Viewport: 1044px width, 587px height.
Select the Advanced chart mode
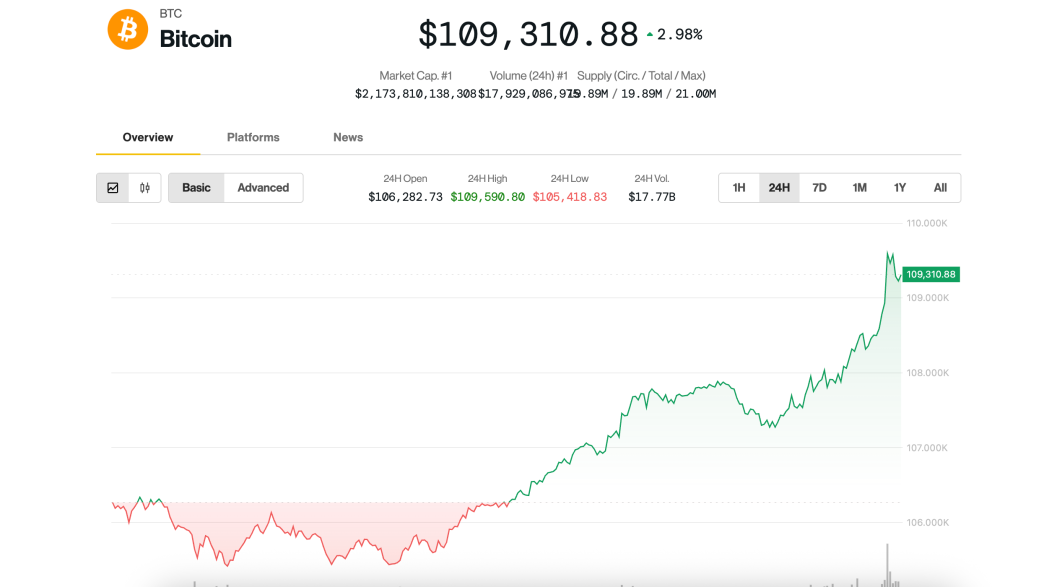point(263,188)
